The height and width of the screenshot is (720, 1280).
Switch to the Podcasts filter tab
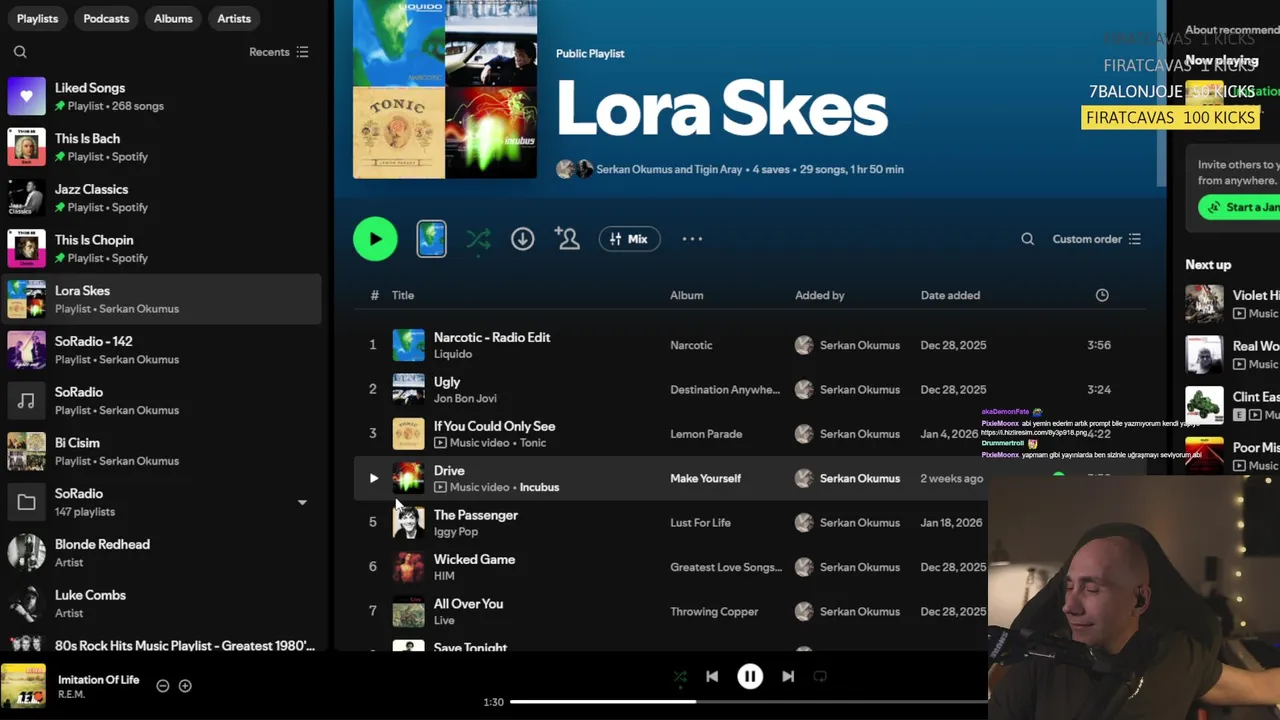106,18
